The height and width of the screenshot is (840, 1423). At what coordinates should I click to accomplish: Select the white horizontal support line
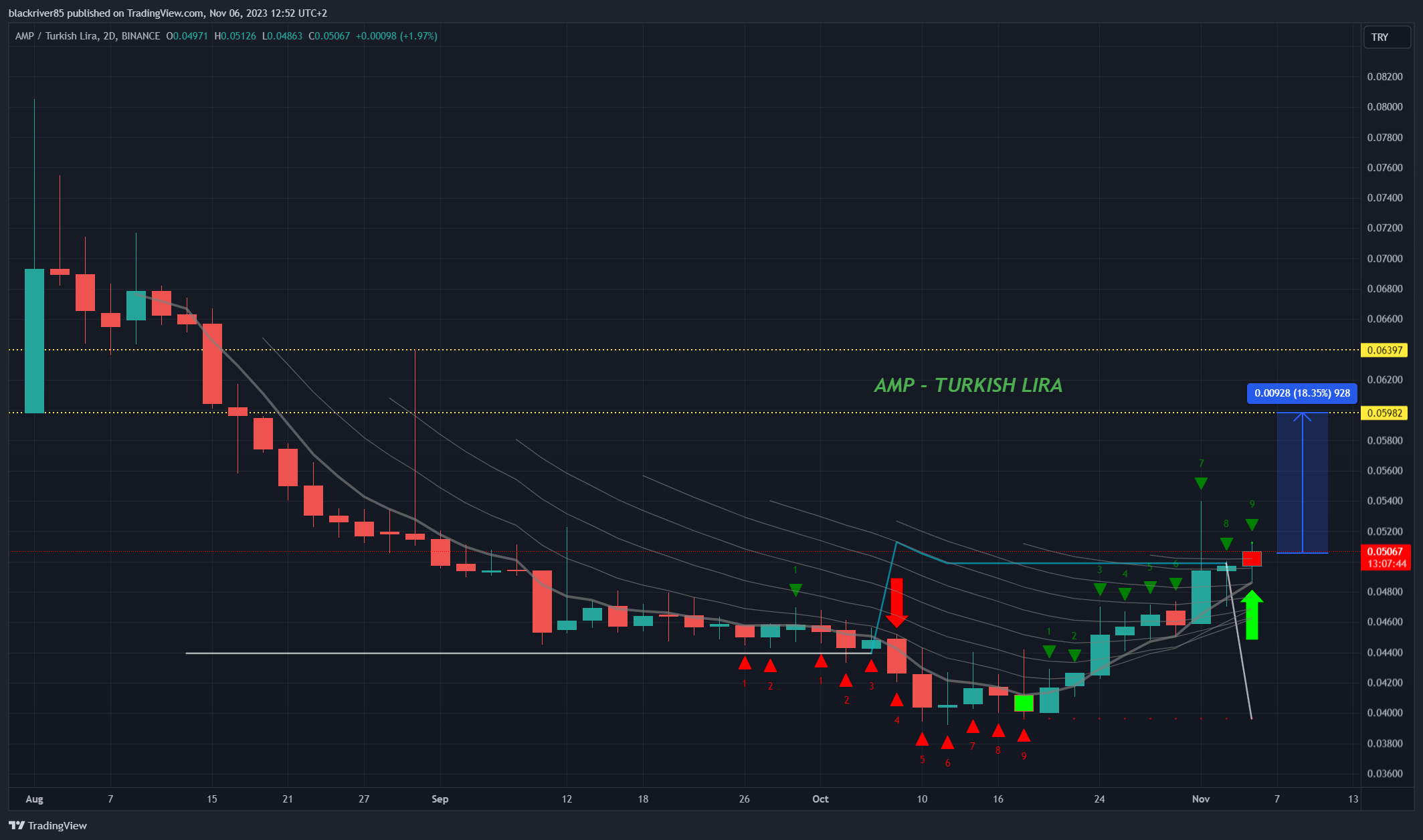(529, 653)
